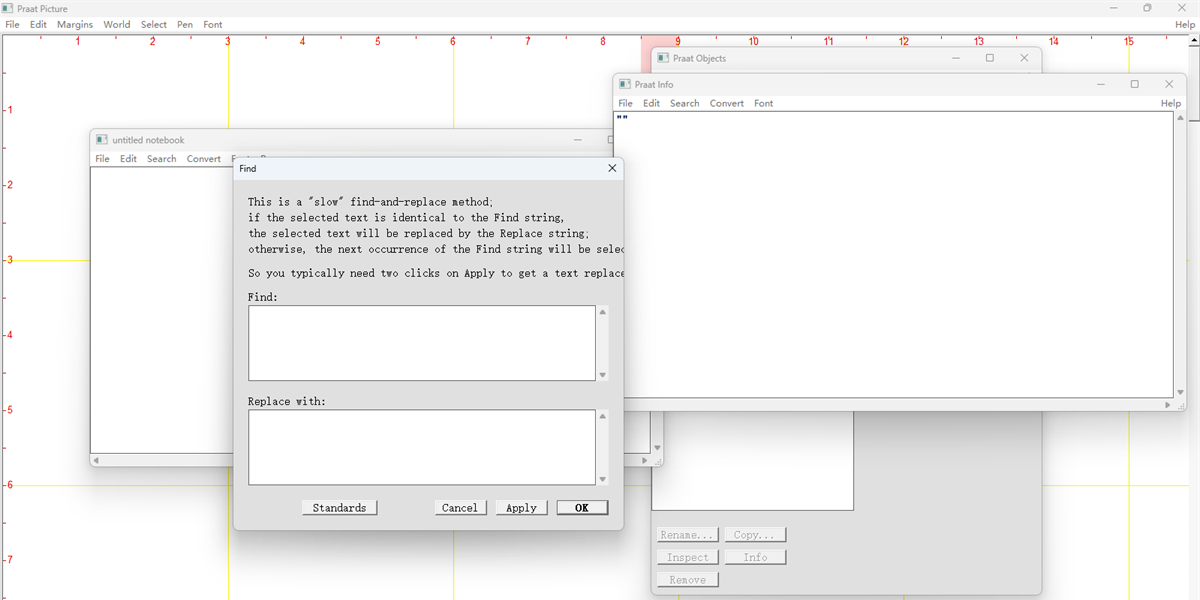This screenshot has height=600, width=1200.
Task: Confirm the Find dialog with OK
Action: pos(582,508)
